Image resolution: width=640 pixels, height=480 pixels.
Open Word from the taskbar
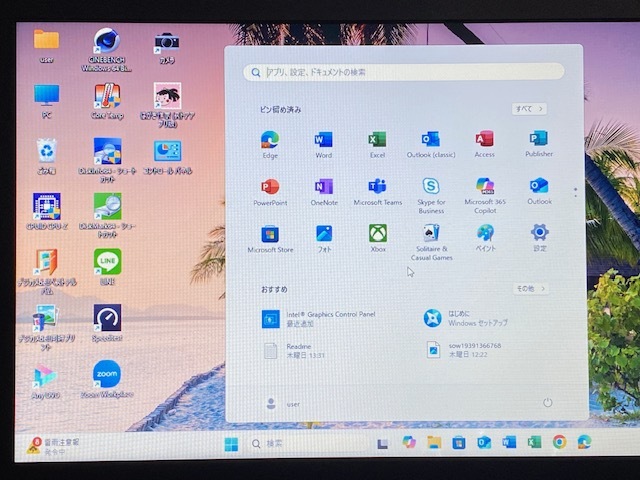[509, 442]
